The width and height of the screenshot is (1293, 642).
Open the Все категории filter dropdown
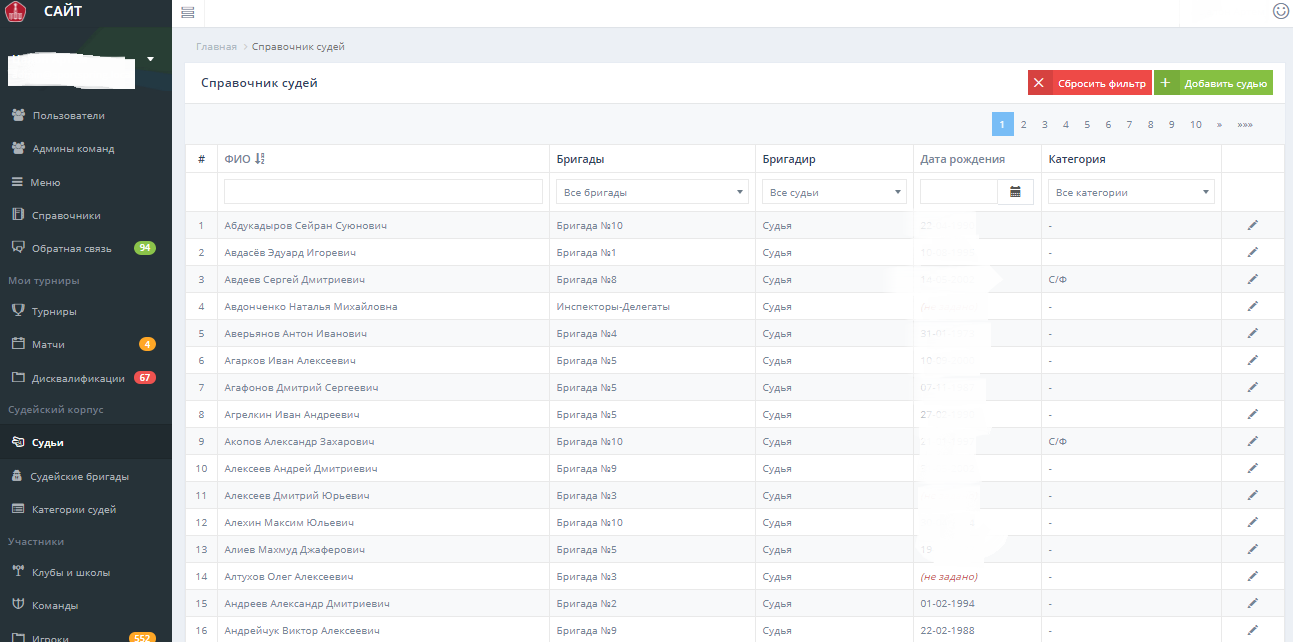point(1131,192)
